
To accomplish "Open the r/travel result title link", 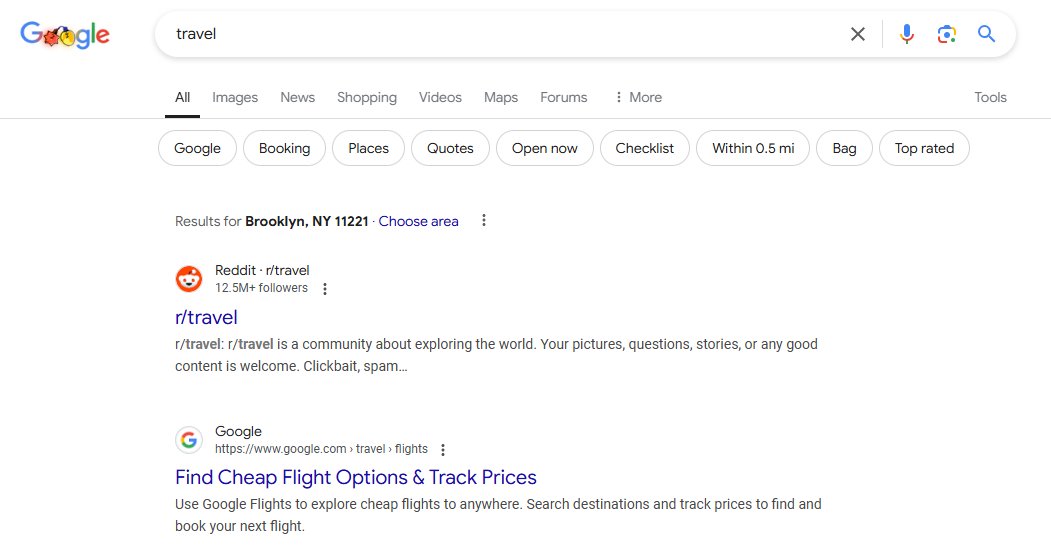I will 206,318.
